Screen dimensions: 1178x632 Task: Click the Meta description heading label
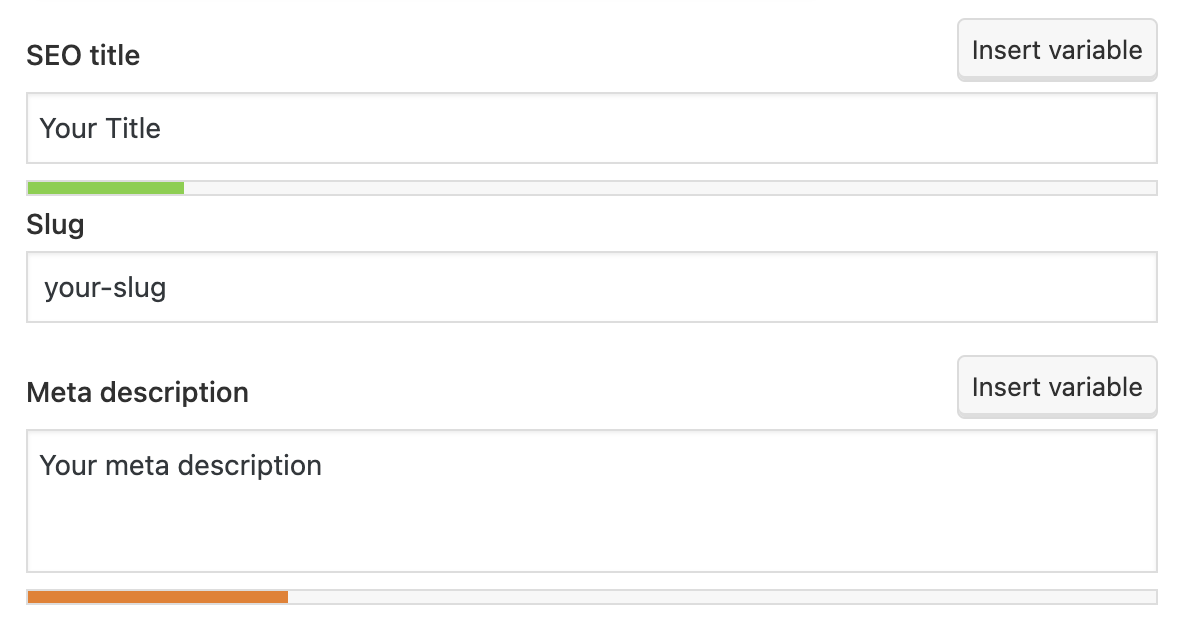(x=137, y=392)
